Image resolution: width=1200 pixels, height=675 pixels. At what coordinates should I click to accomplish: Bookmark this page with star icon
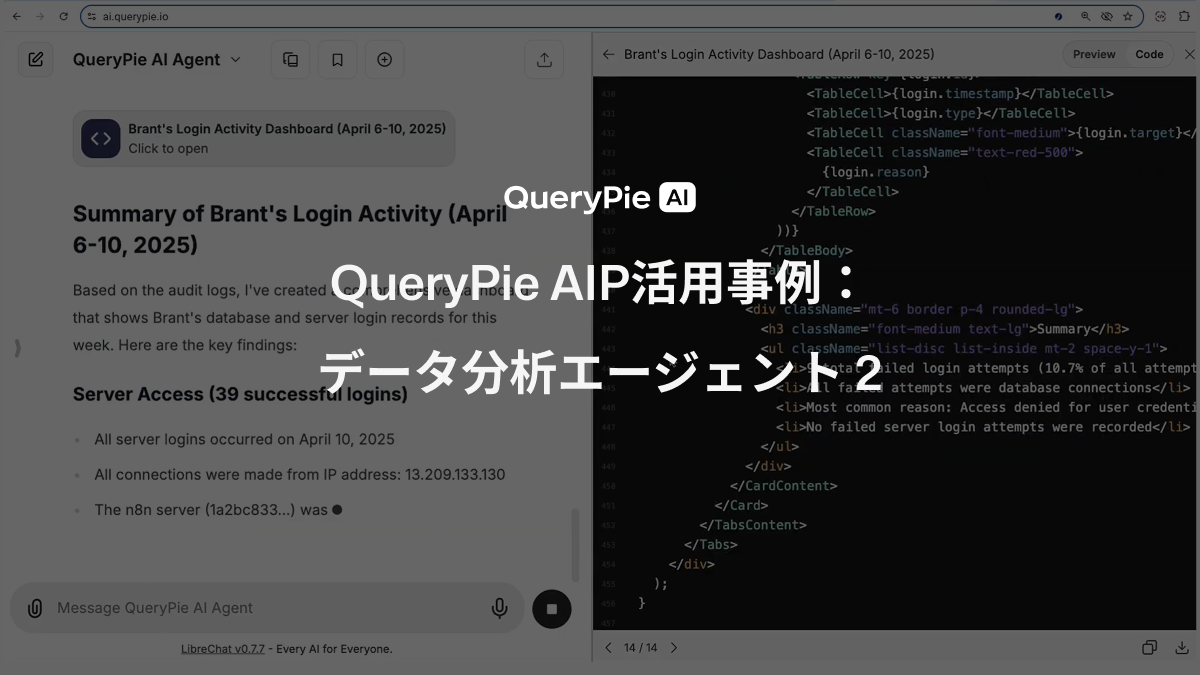tap(1128, 16)
